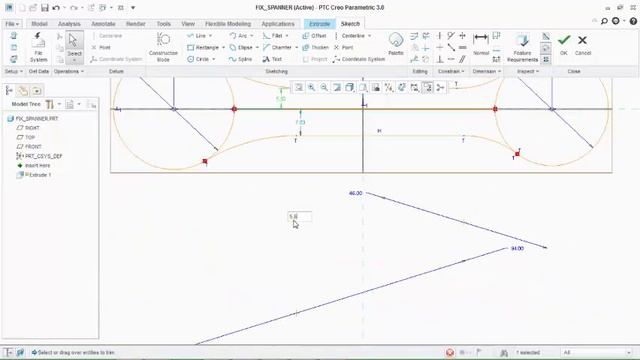Click the Thicken tool
The width and height of the screenshot is (640, 360).
(x=316, y=48)
